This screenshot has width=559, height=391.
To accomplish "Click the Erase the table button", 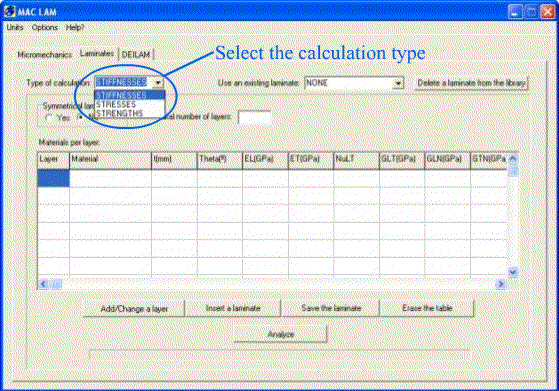I will pos(427,308).
